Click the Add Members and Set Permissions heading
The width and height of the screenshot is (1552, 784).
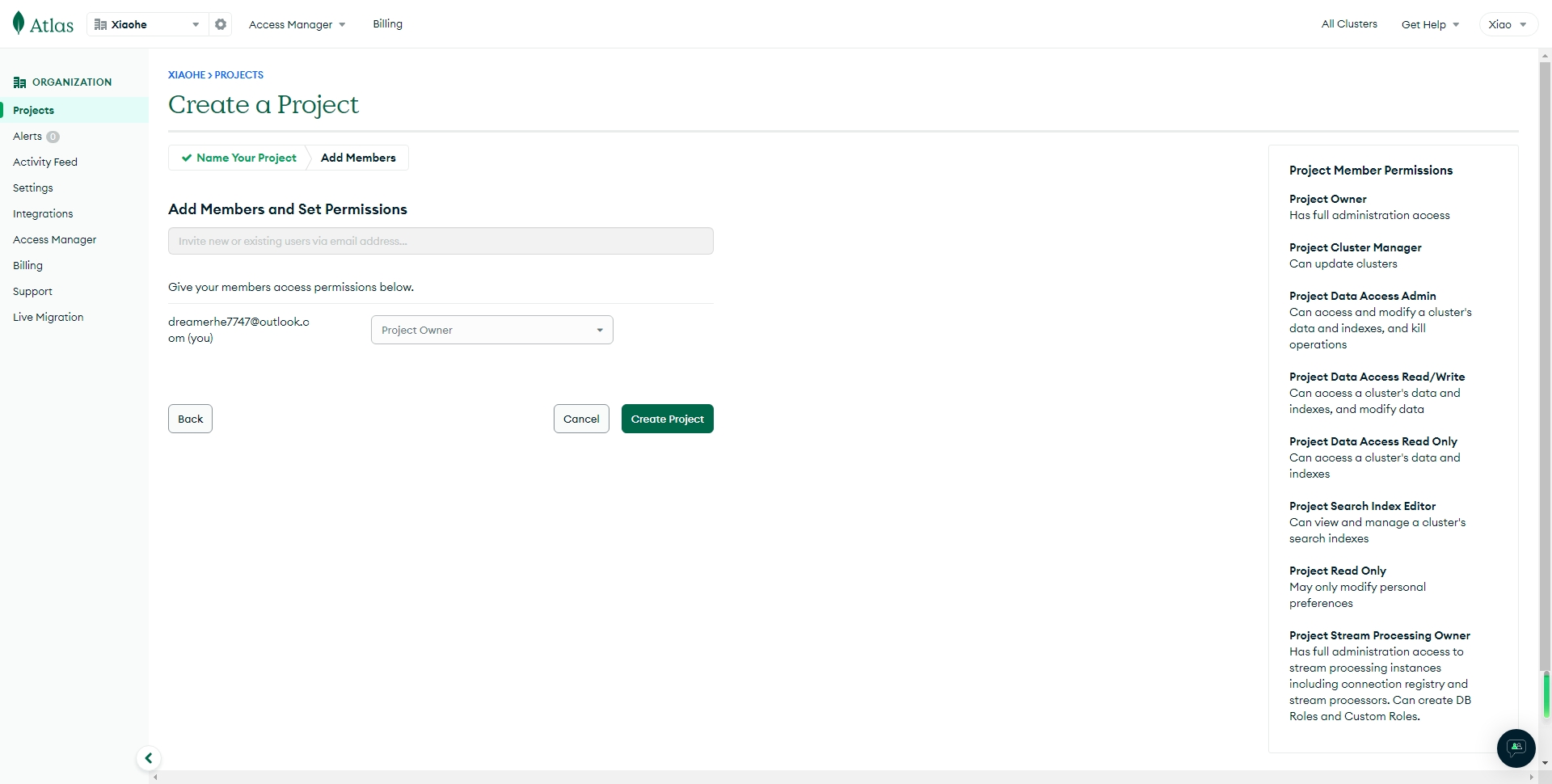pyautogui.click(x=288, y=209)
